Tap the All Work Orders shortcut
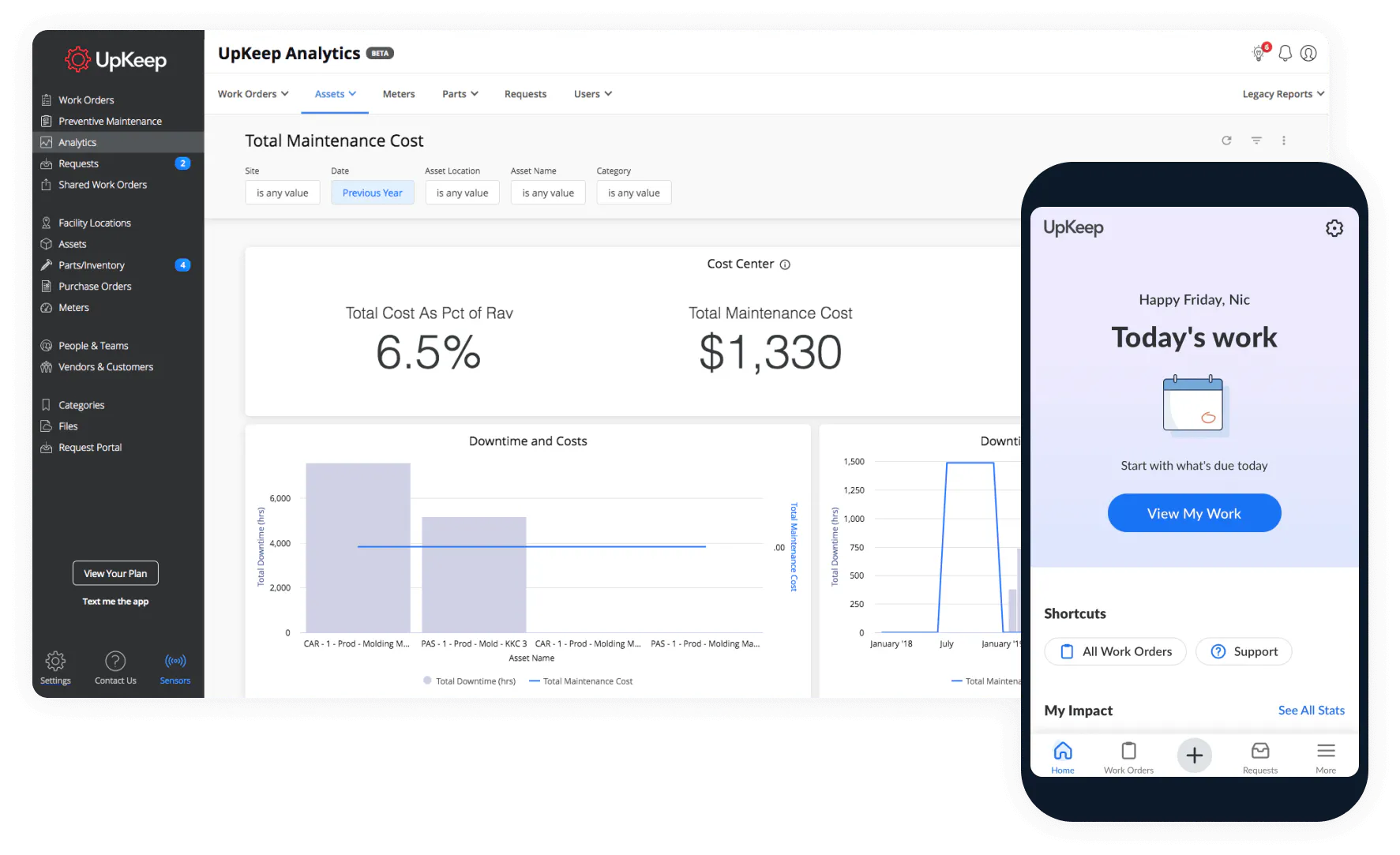 [x=1115, y=651]
